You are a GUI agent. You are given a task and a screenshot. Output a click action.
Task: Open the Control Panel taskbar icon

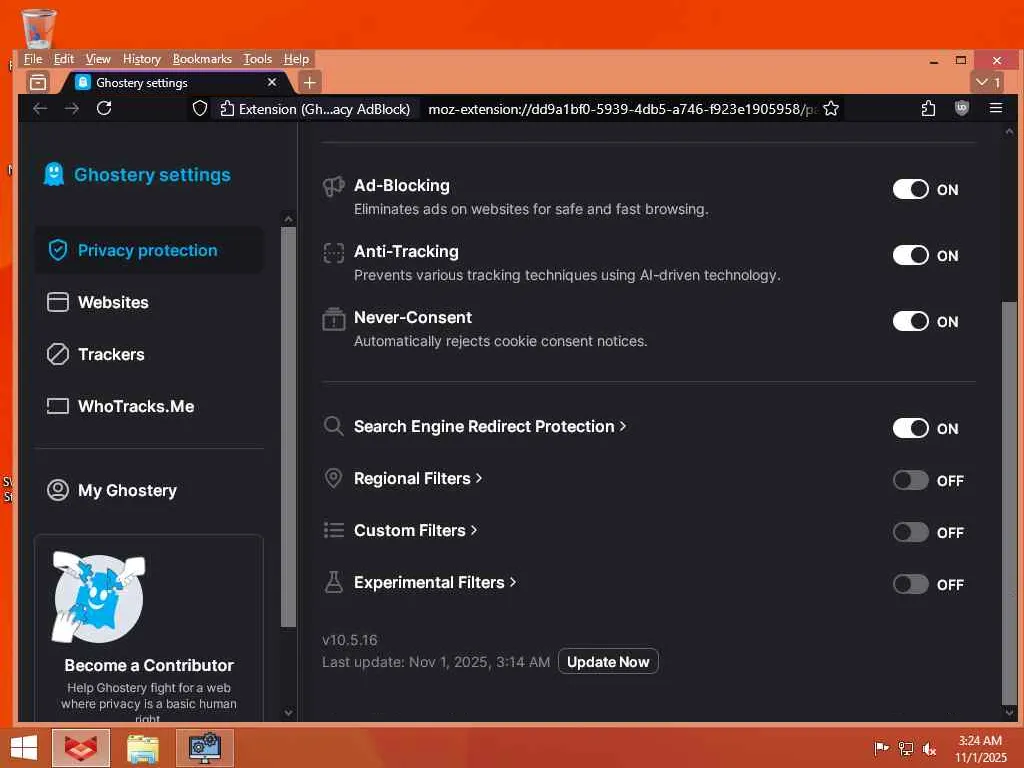coord(205,748)
